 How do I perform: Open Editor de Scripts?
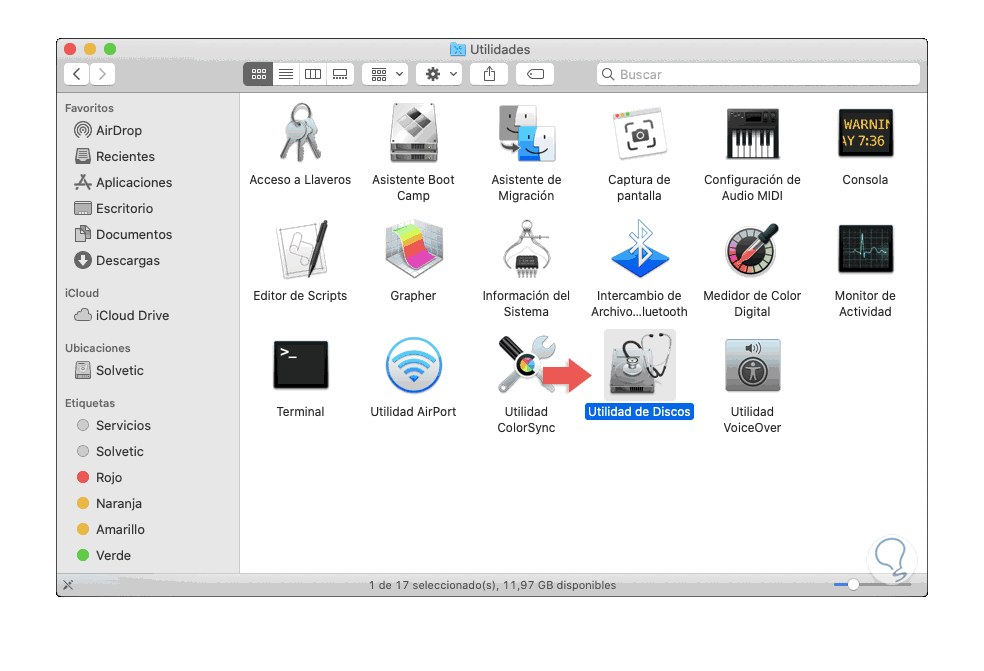click(x=301, y=249)
